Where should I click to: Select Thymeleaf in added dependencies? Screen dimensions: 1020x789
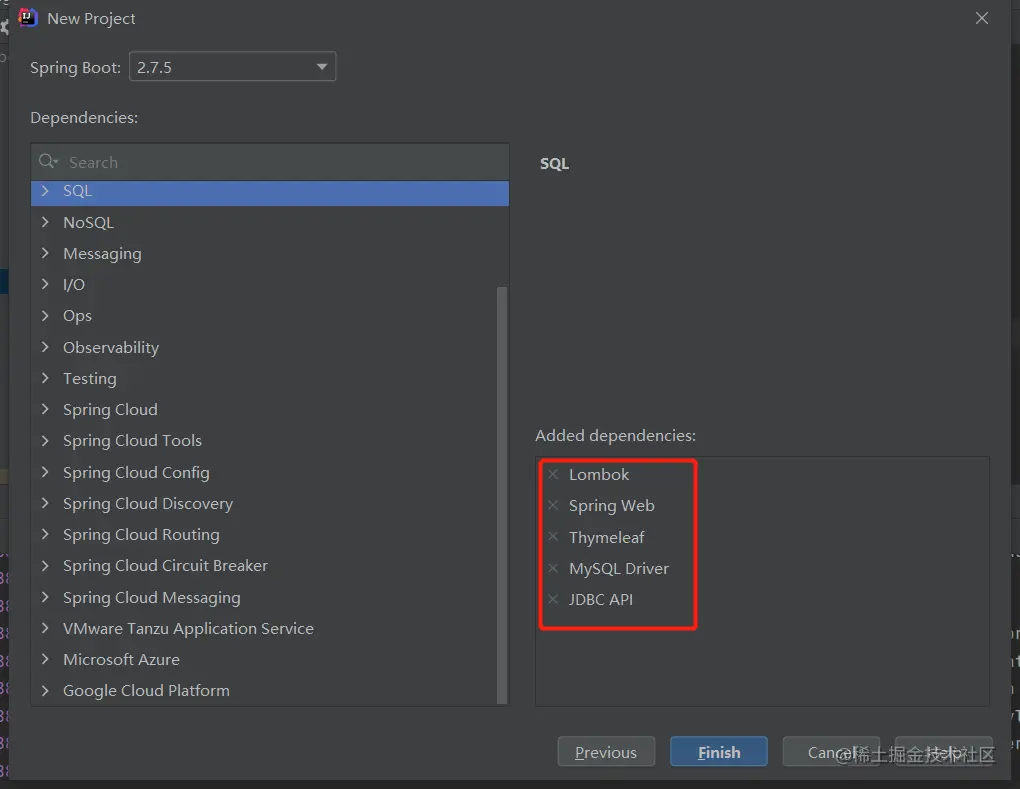click(x=606, y=537)
